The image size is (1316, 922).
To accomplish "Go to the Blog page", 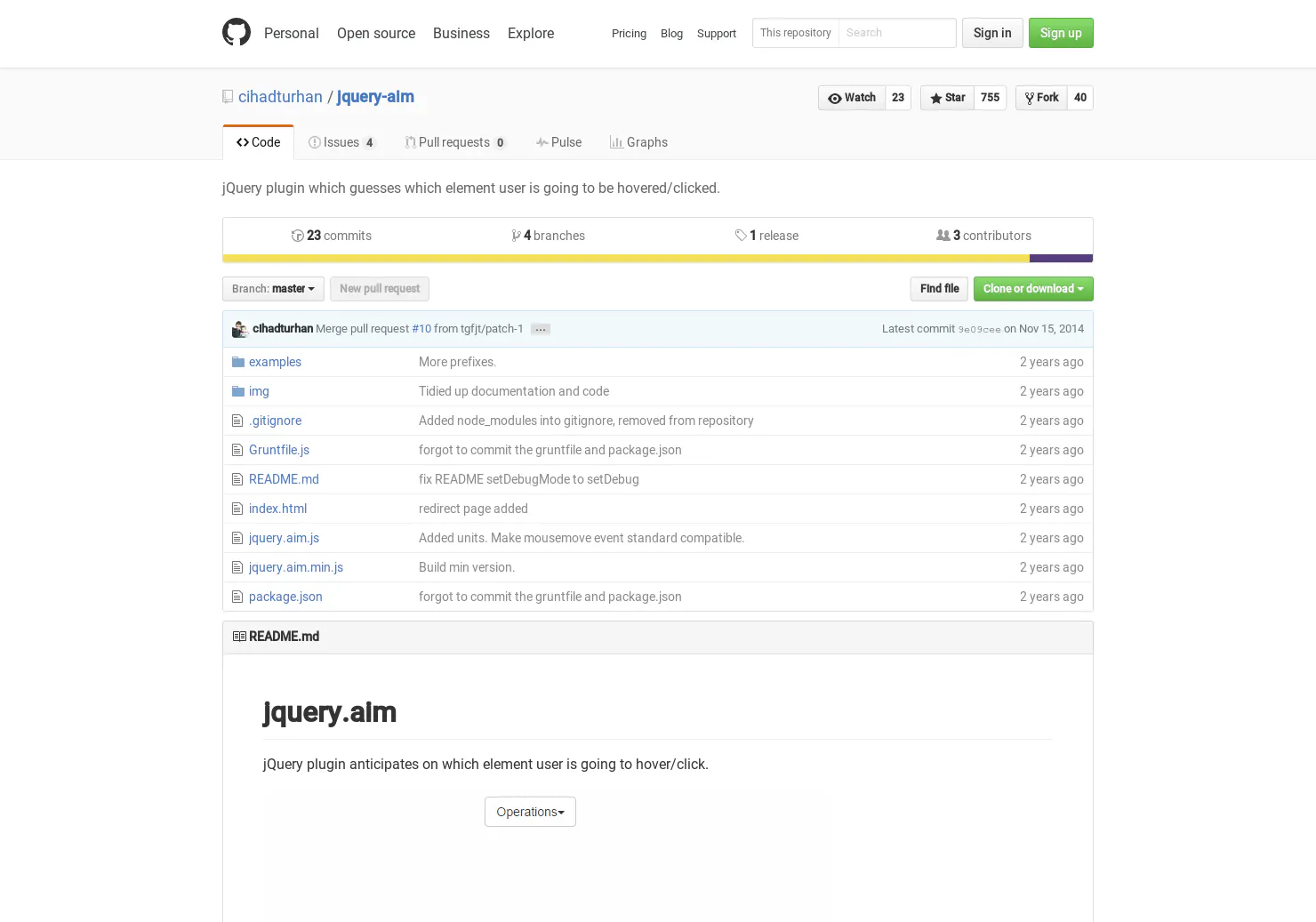I will (671, 33).
